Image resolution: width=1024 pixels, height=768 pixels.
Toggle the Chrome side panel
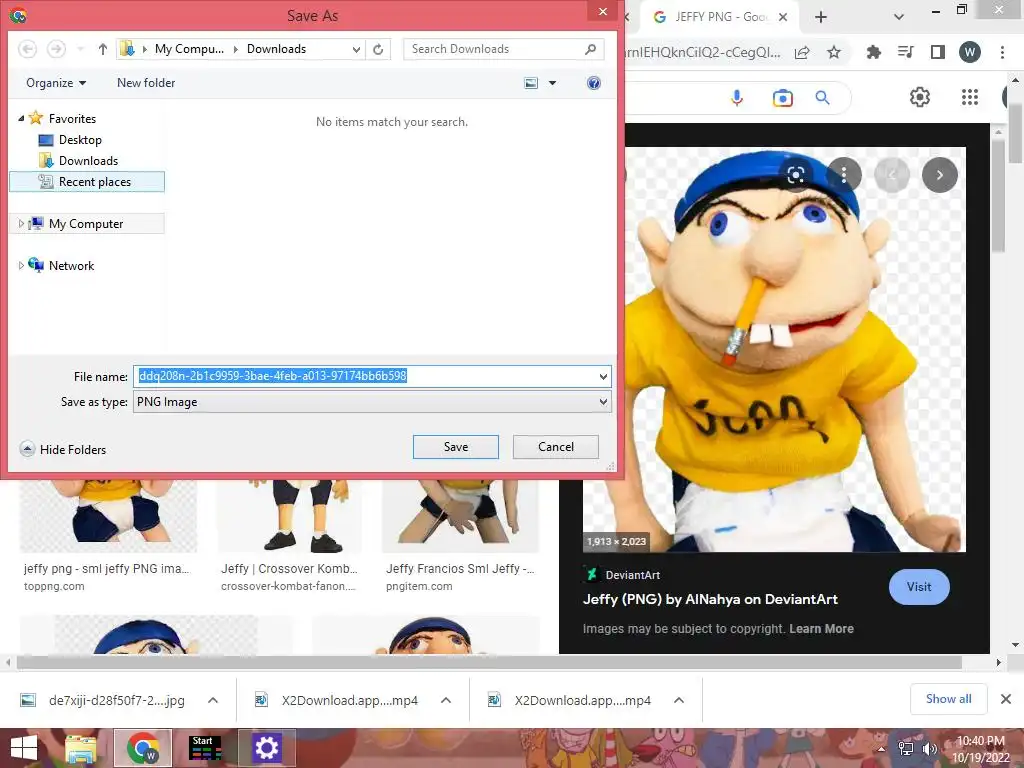tap(938, 52)
